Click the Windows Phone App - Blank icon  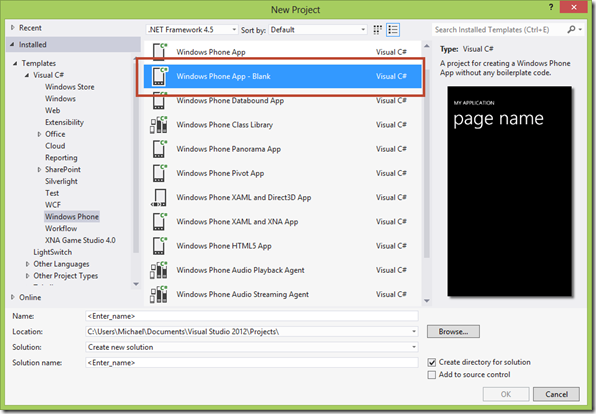159,76
